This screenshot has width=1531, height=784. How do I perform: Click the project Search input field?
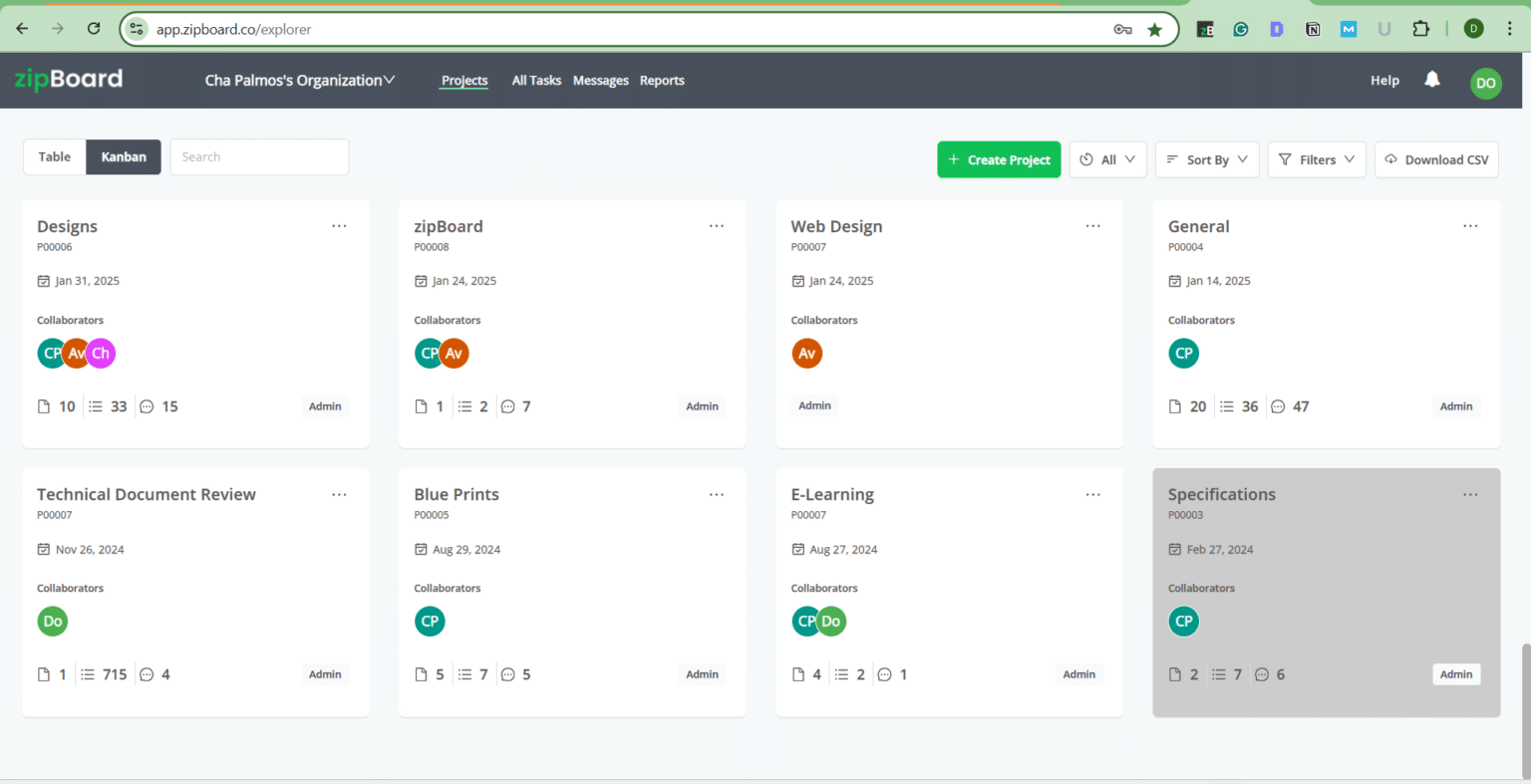coord(259,157)
